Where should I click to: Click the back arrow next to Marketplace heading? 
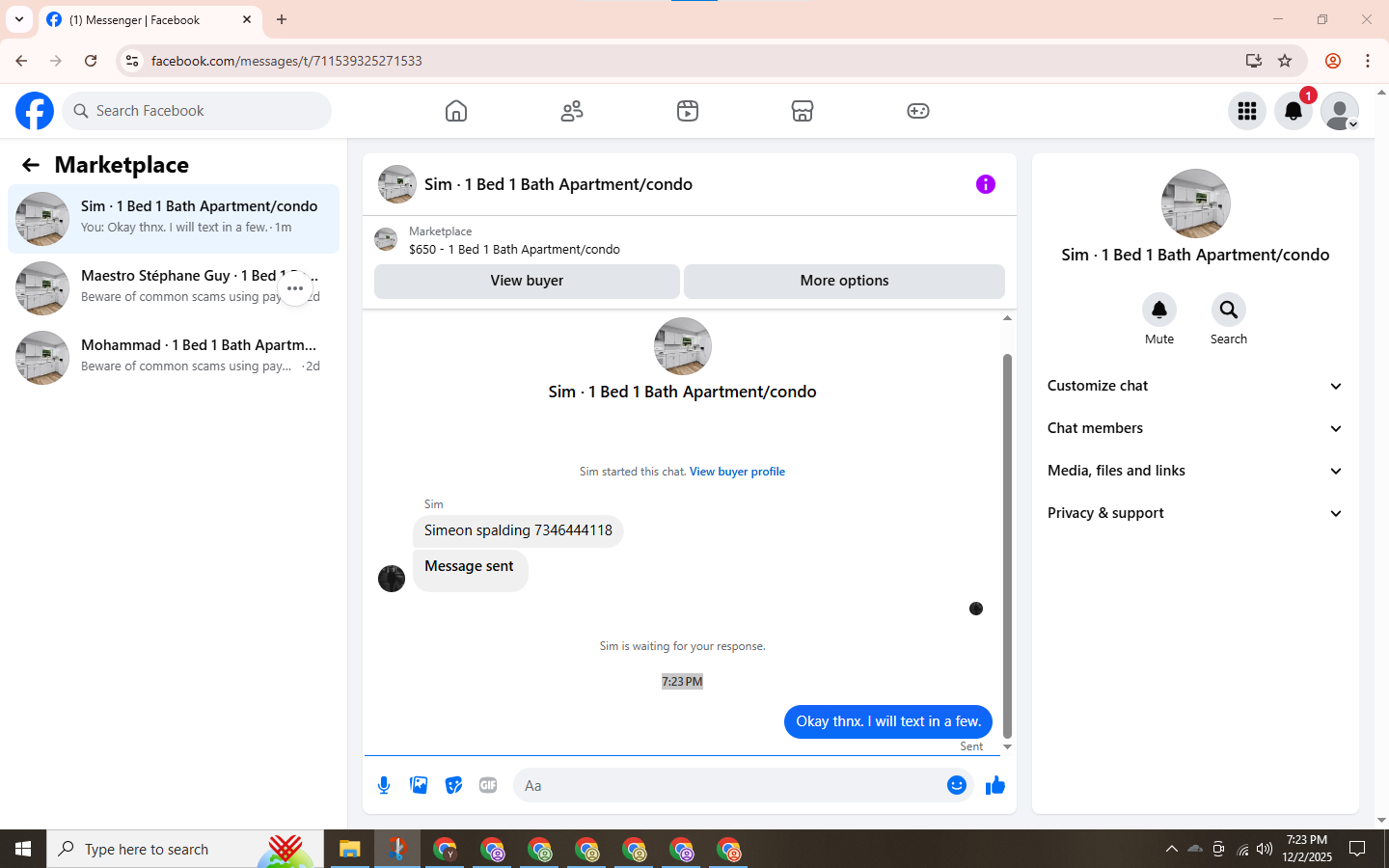pos(31,165)
